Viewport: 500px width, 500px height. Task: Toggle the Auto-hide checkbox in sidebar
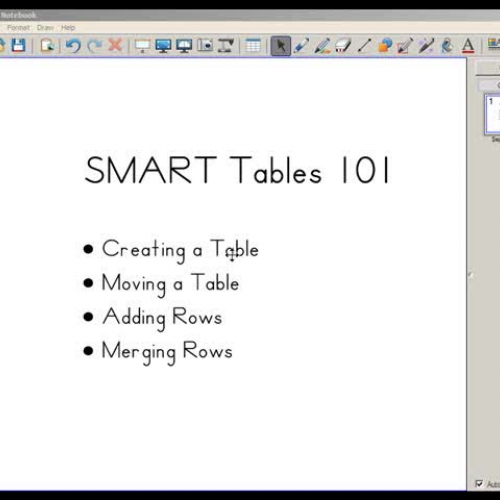(x=479, y=483)
